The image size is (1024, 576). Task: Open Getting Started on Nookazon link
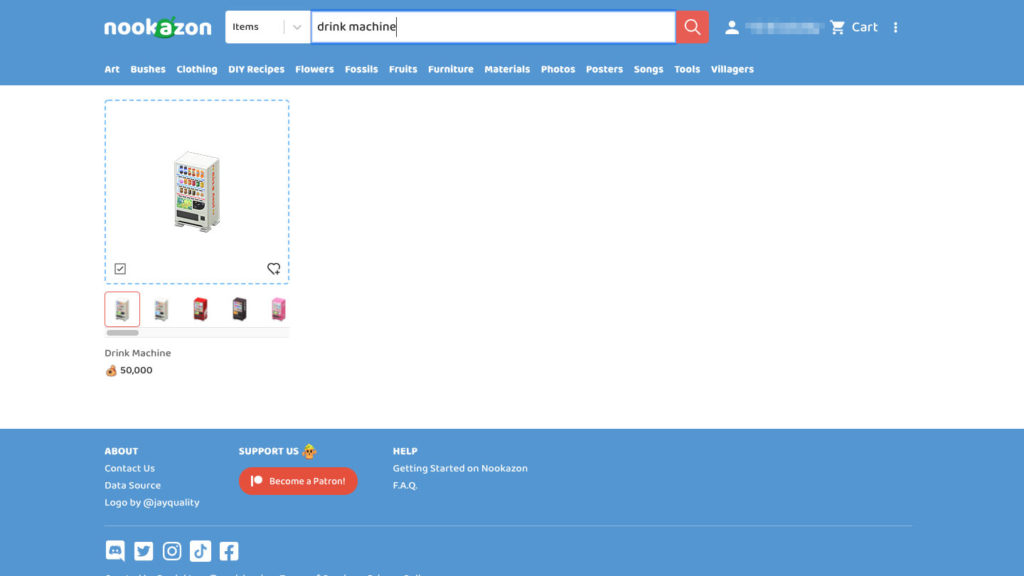(x=460, y=468)
